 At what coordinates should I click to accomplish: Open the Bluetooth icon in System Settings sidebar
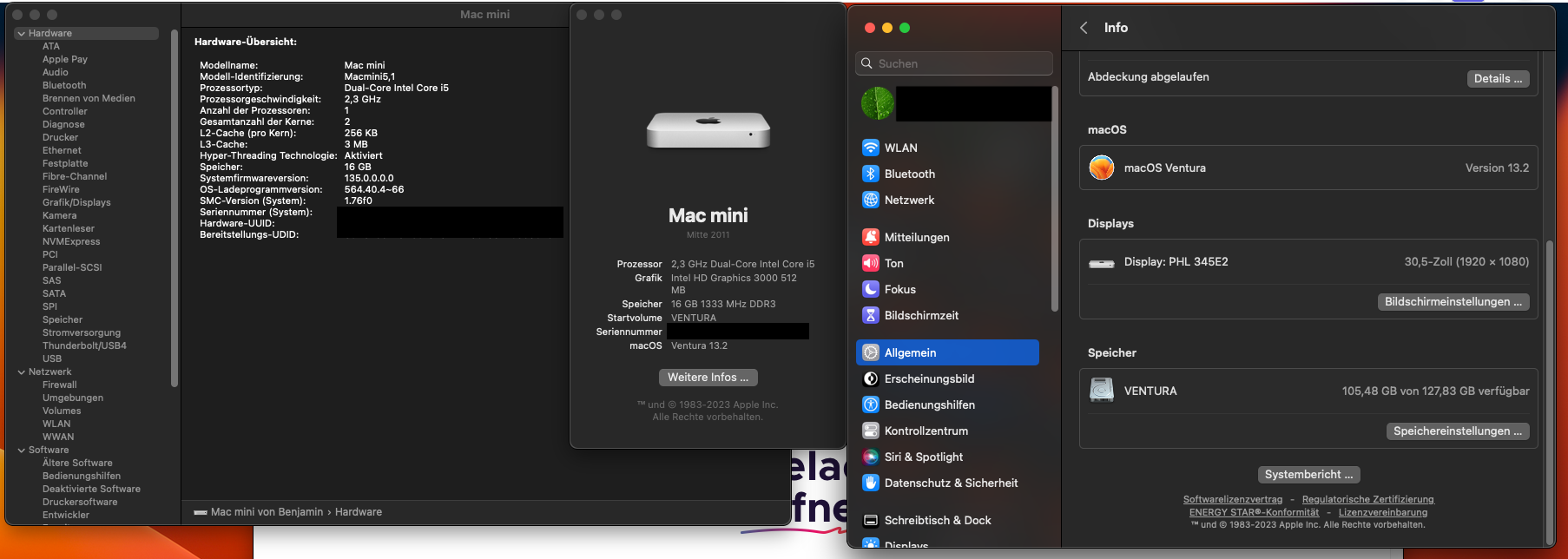[x=870, y=174]
